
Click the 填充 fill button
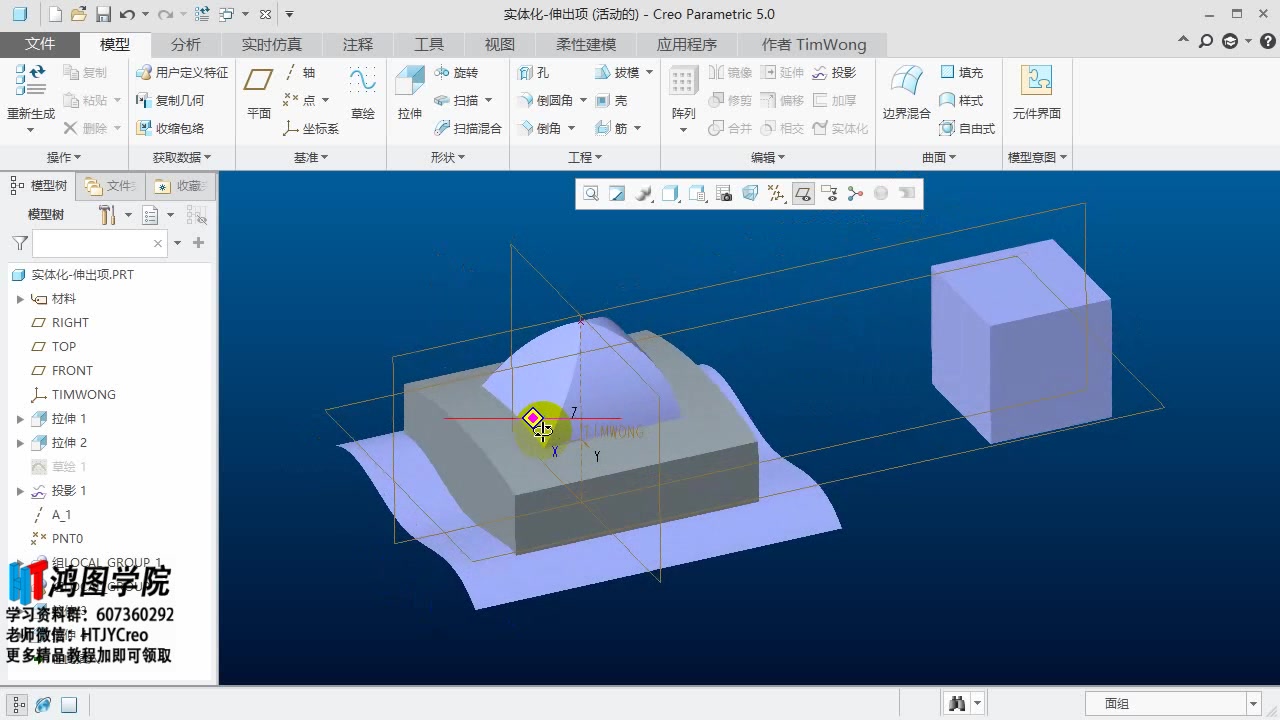(961, 73)
